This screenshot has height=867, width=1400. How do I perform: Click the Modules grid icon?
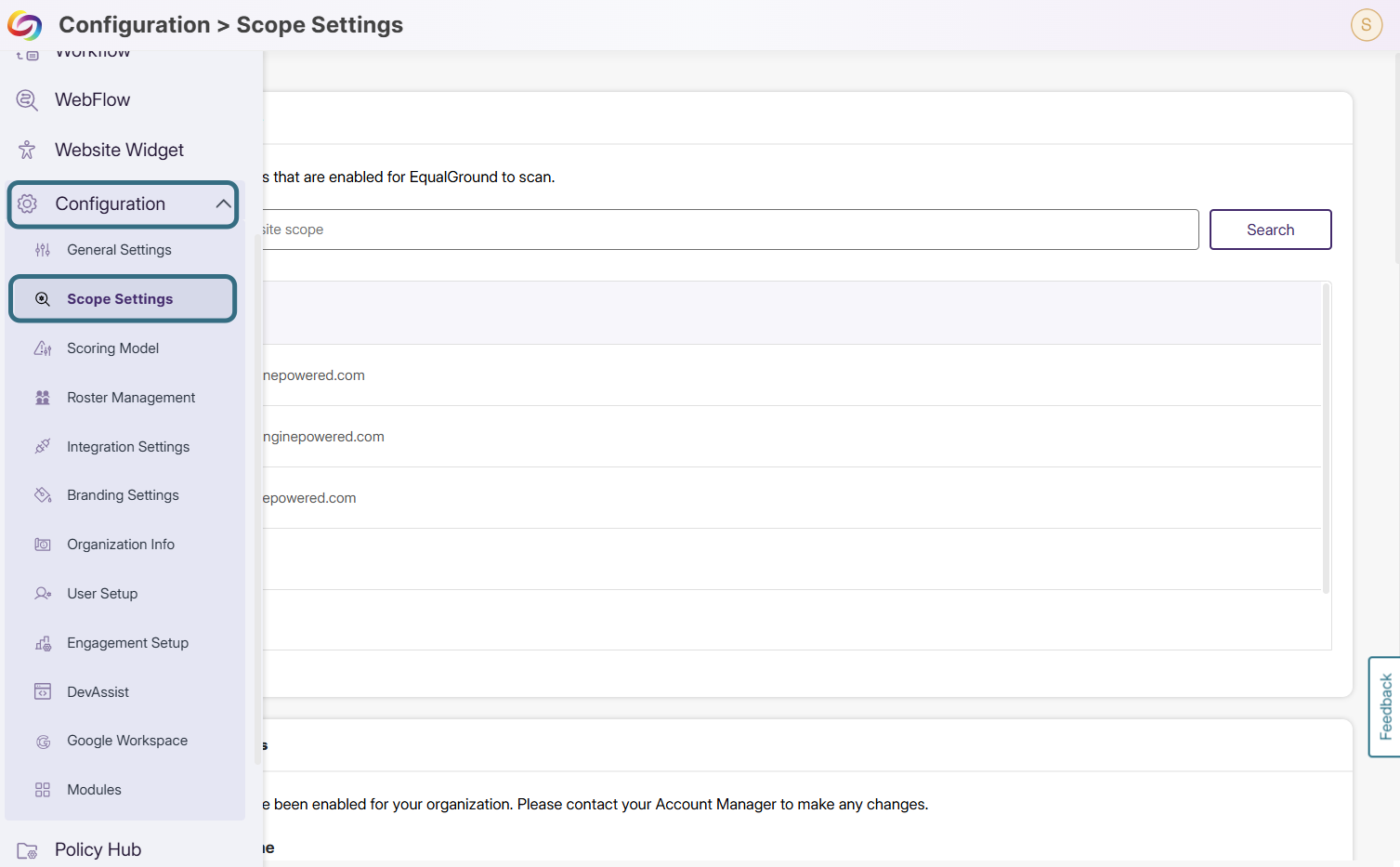tap(43, 790)
